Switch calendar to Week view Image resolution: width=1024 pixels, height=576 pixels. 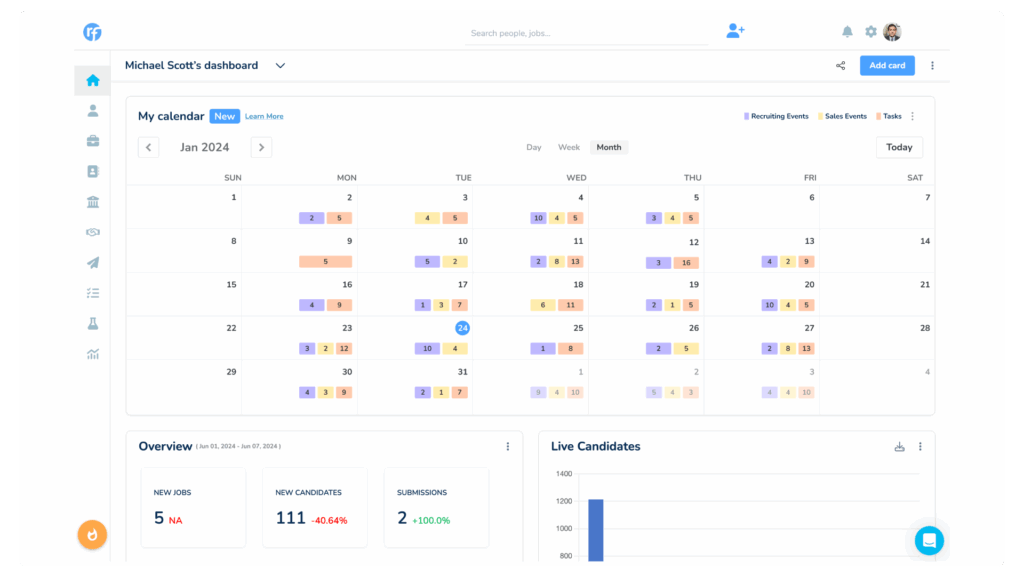pyautogui.click(x=568, y=147)
